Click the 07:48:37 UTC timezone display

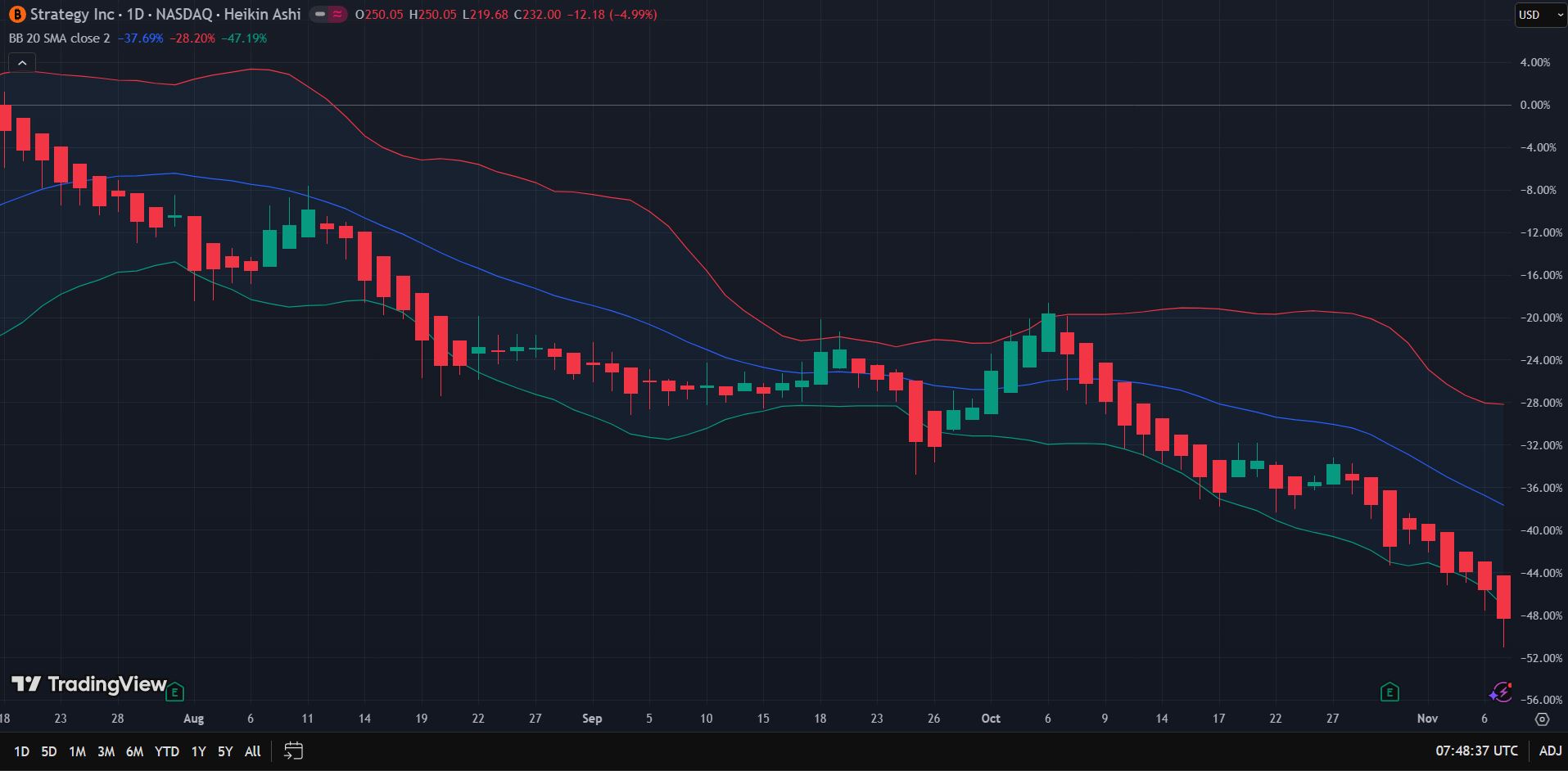pos(1478,751)
